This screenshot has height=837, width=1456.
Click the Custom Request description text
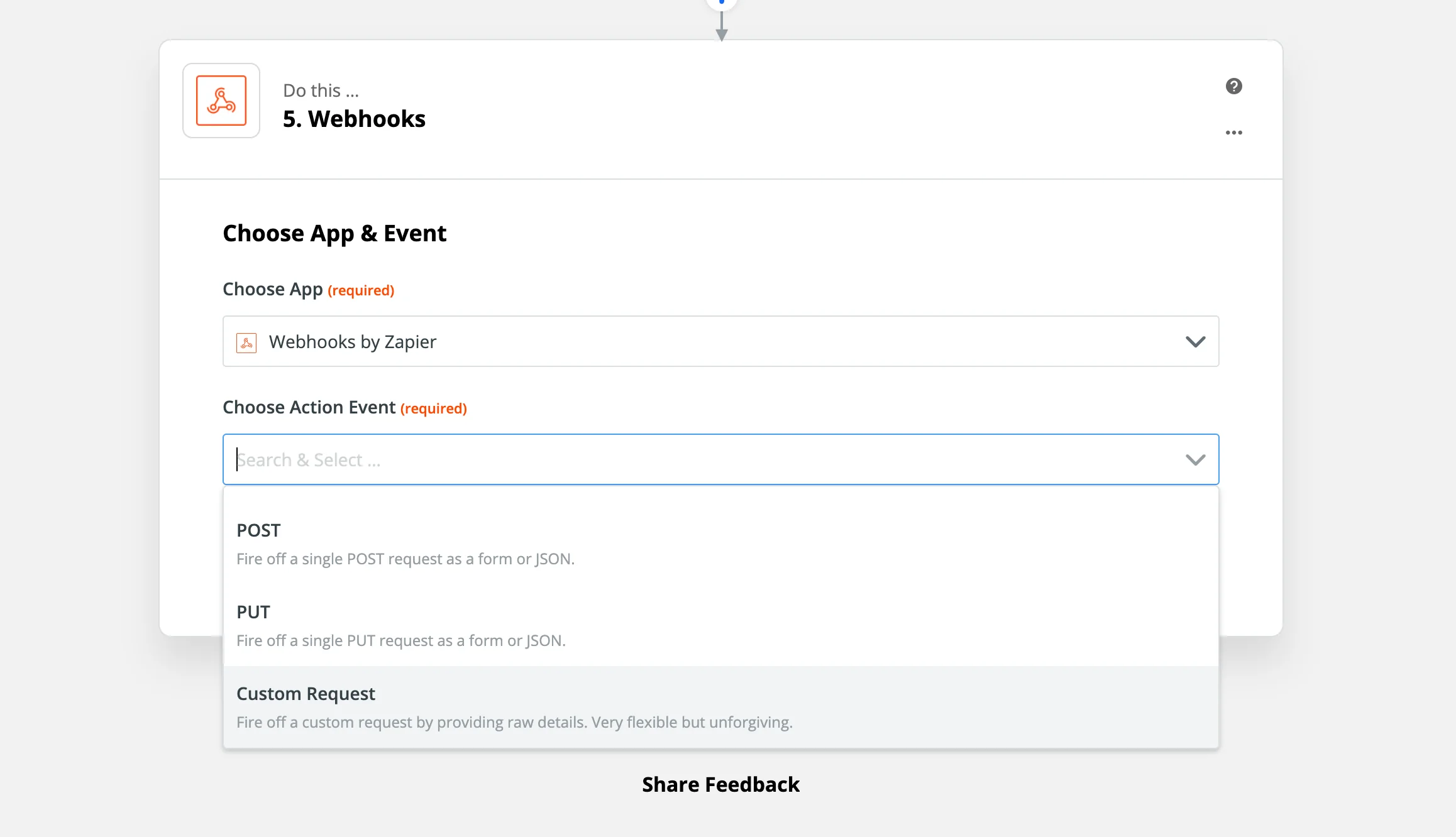pos(514,723)
